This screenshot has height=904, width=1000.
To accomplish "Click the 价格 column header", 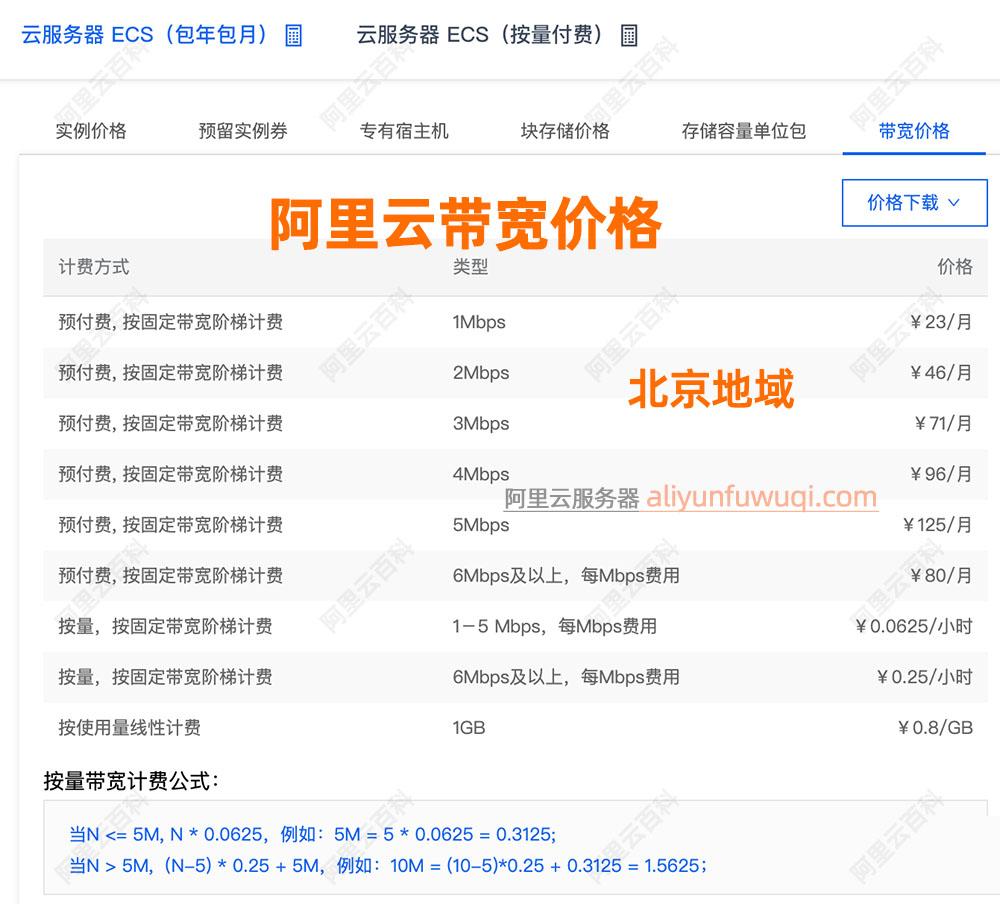I will coord(955,267).
